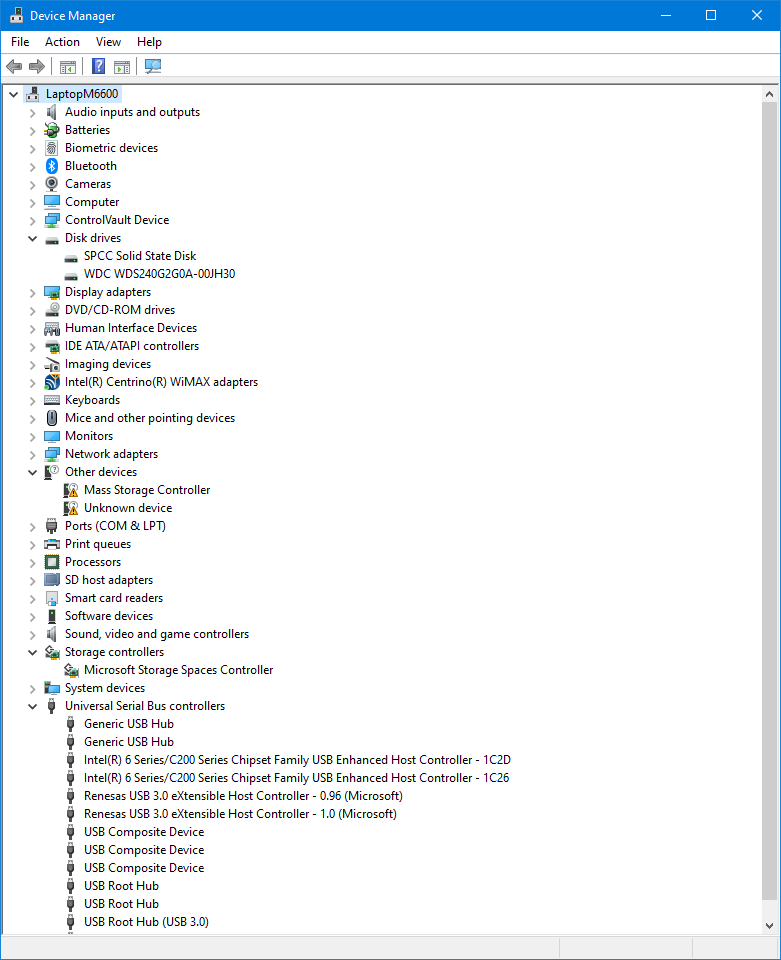Click the vertical scrollbar thumb
Viewport: 781px width, 960px height.
tap(769, 501)
